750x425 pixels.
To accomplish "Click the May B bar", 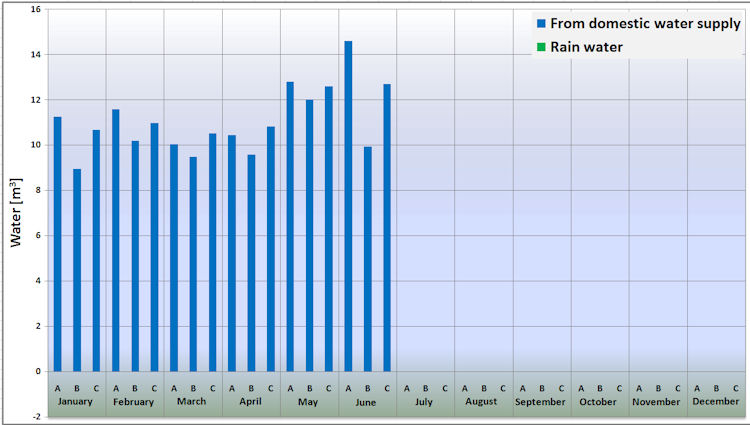I will pyautogui.click(x=309, y=236).
